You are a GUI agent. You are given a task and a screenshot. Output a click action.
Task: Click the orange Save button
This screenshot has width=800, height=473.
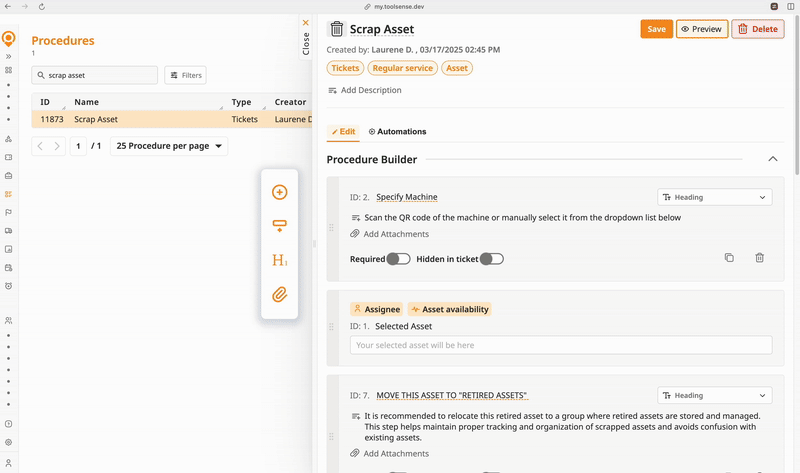(656, 29)
